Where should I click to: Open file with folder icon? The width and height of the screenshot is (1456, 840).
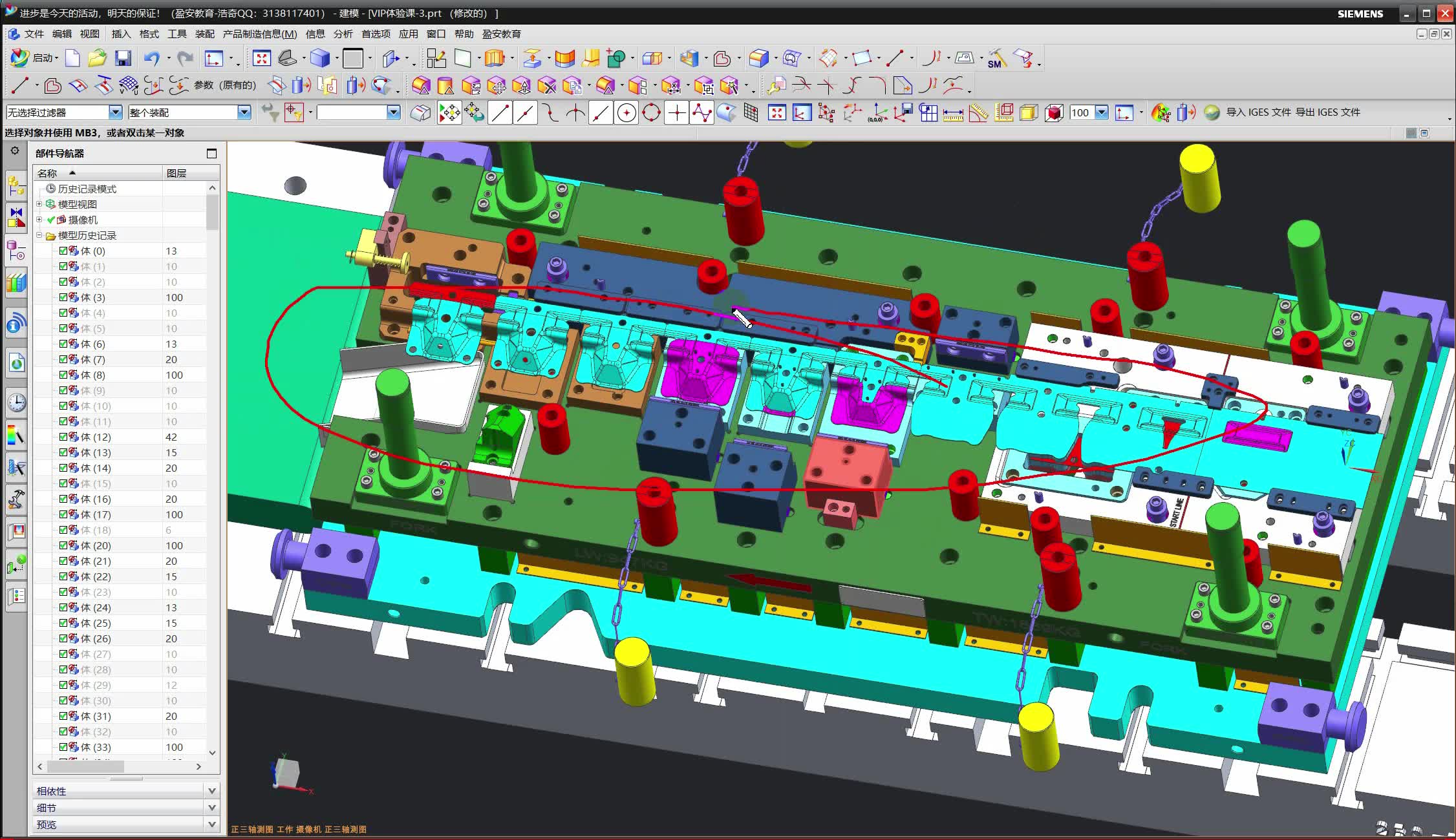pyautogui.click(x=97, y=59)
